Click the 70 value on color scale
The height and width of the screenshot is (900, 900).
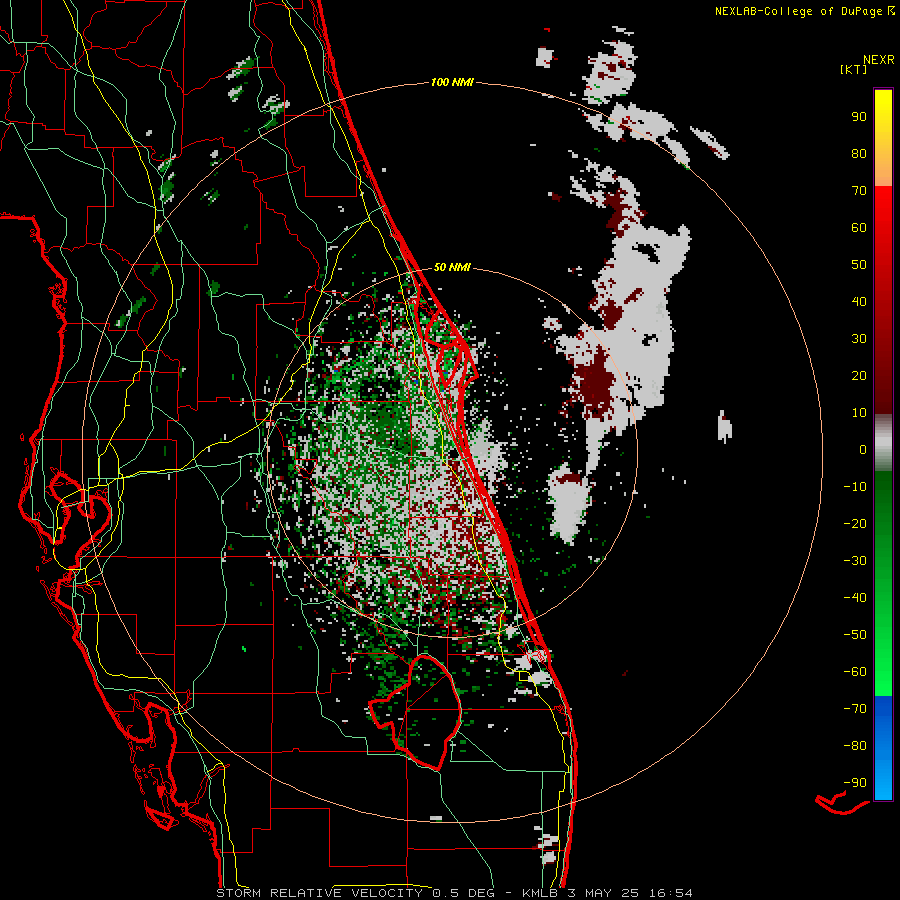[x=859, y=191]
